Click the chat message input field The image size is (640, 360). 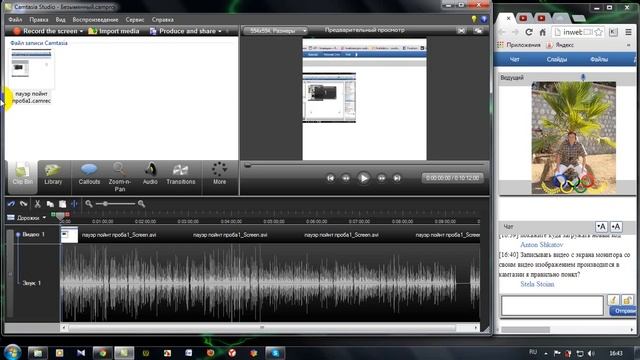pos(552,305)
